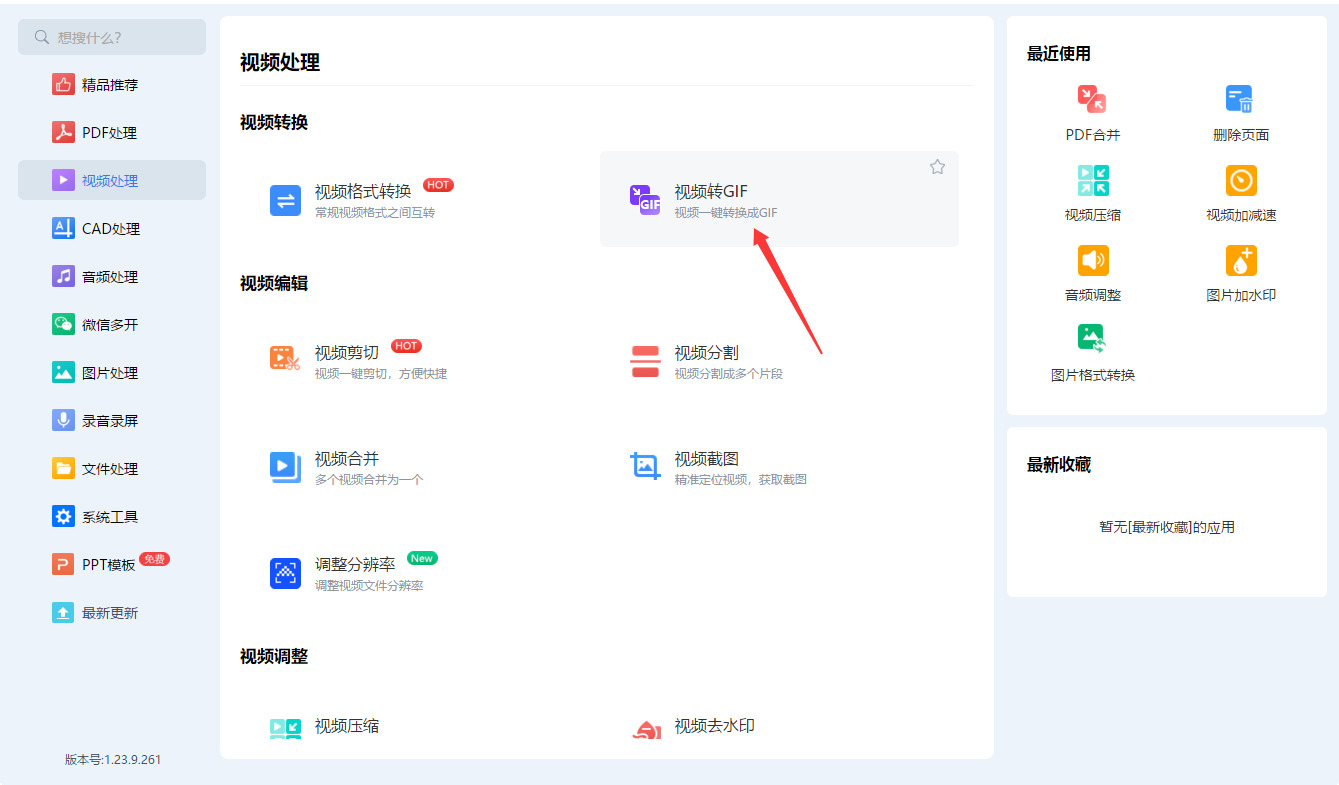Viewport: 1339px width, 785px height.
Task: Favorite 视频转GIF with the star icon
Action: point(937,167)
